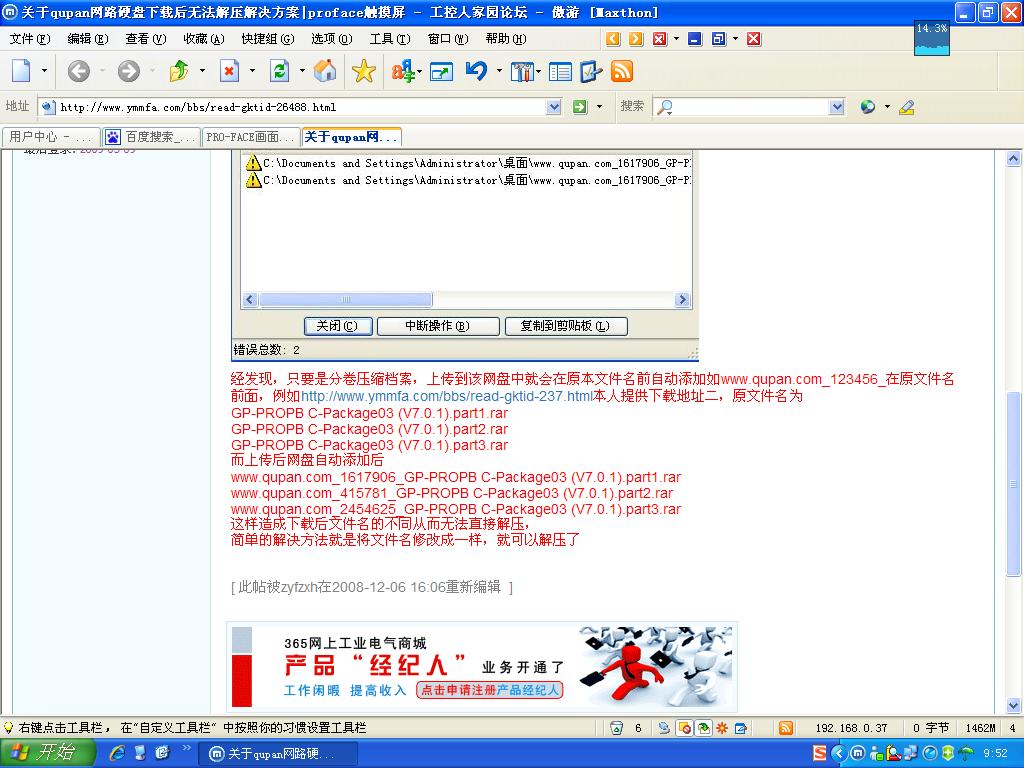Click the Stop loading icon
Viewport: 1024px width, 768px height.
(229, 71)
